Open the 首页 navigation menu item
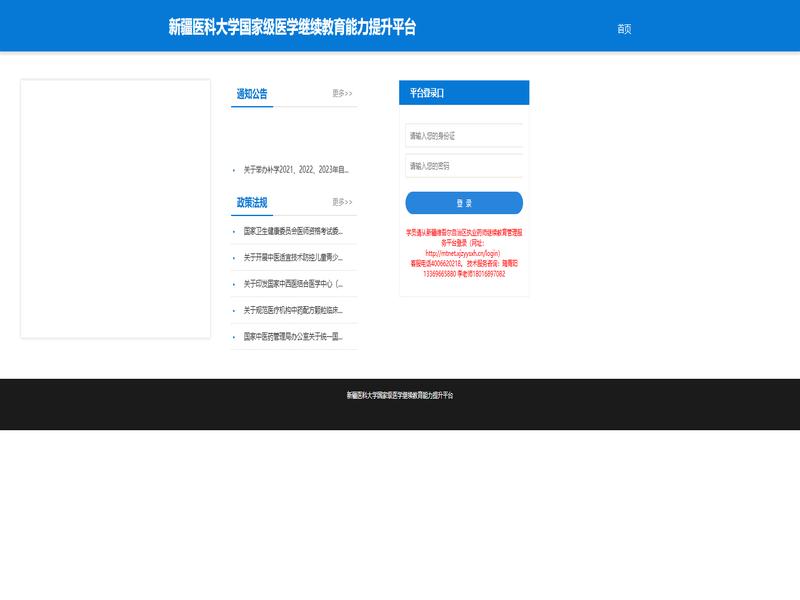The height and width of the screenshot is (600, 800). click(x=624, y=29)
